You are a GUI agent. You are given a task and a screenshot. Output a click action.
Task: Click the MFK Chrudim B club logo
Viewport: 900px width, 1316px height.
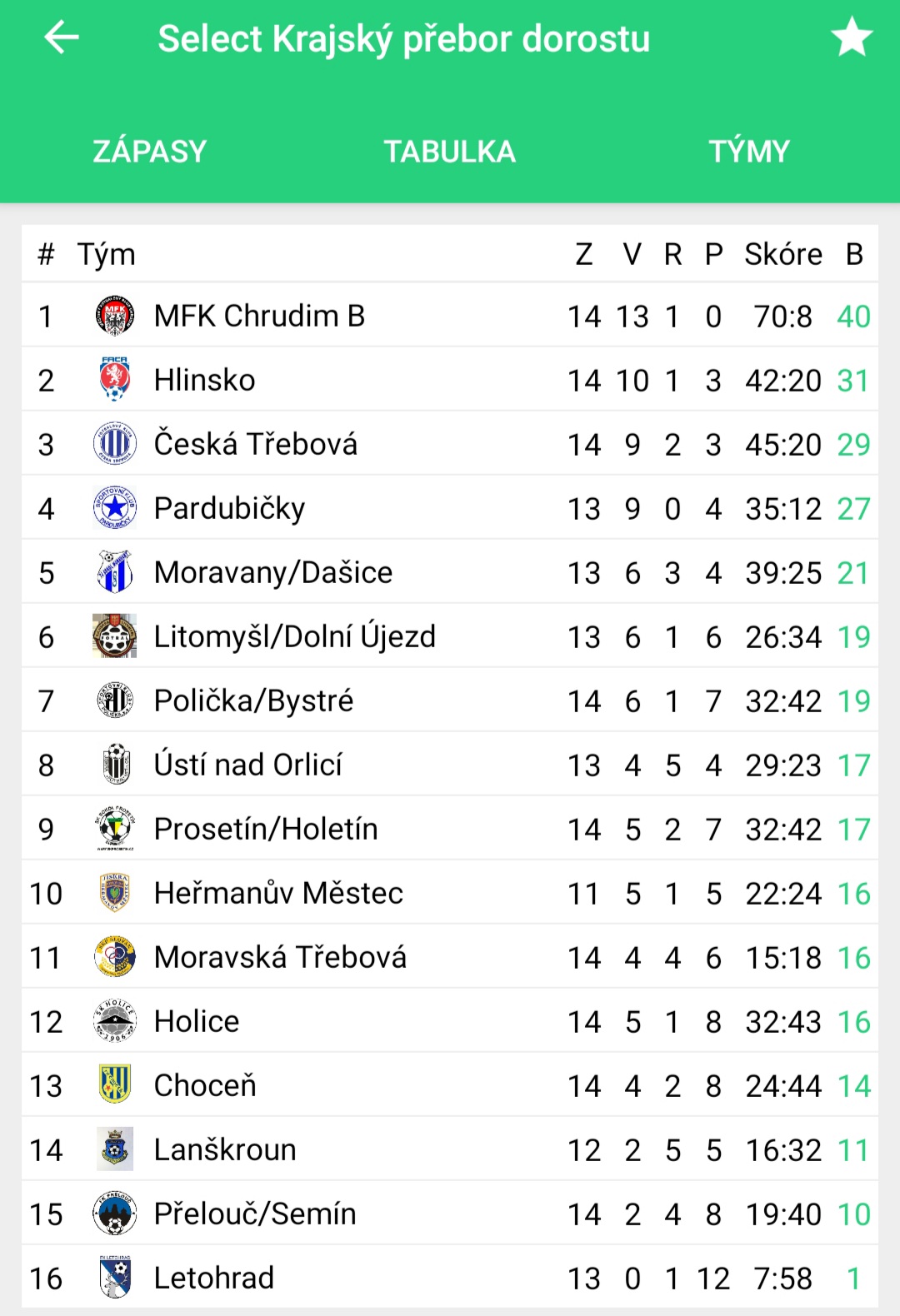[x=115, y=316]
